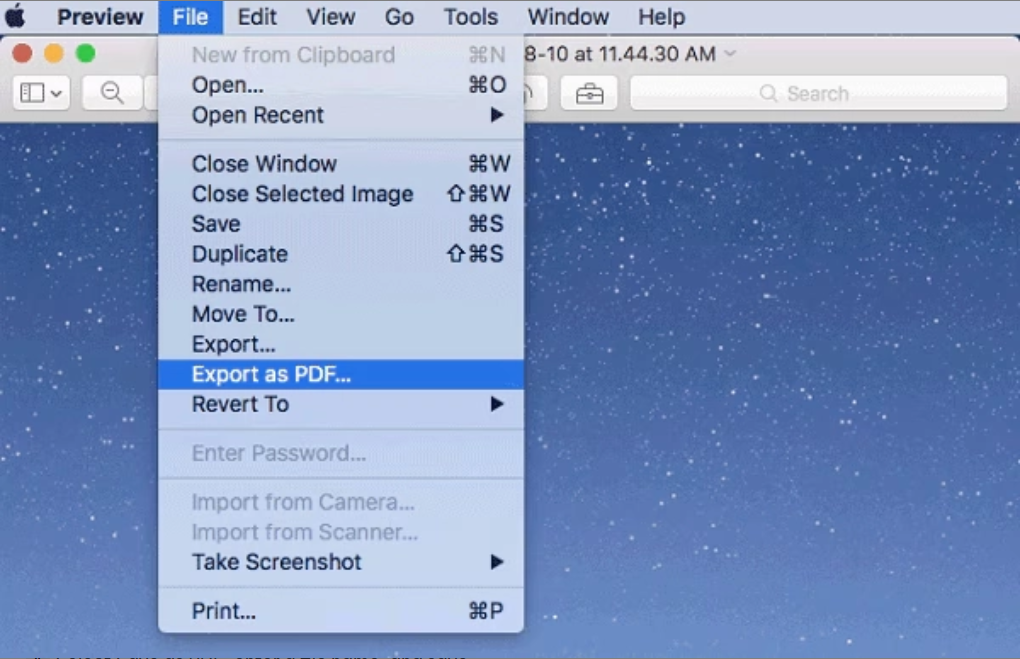This screenshot has width=1020, height=659.
Task: Expand the Revert To submenu
Action: [239, 404]
